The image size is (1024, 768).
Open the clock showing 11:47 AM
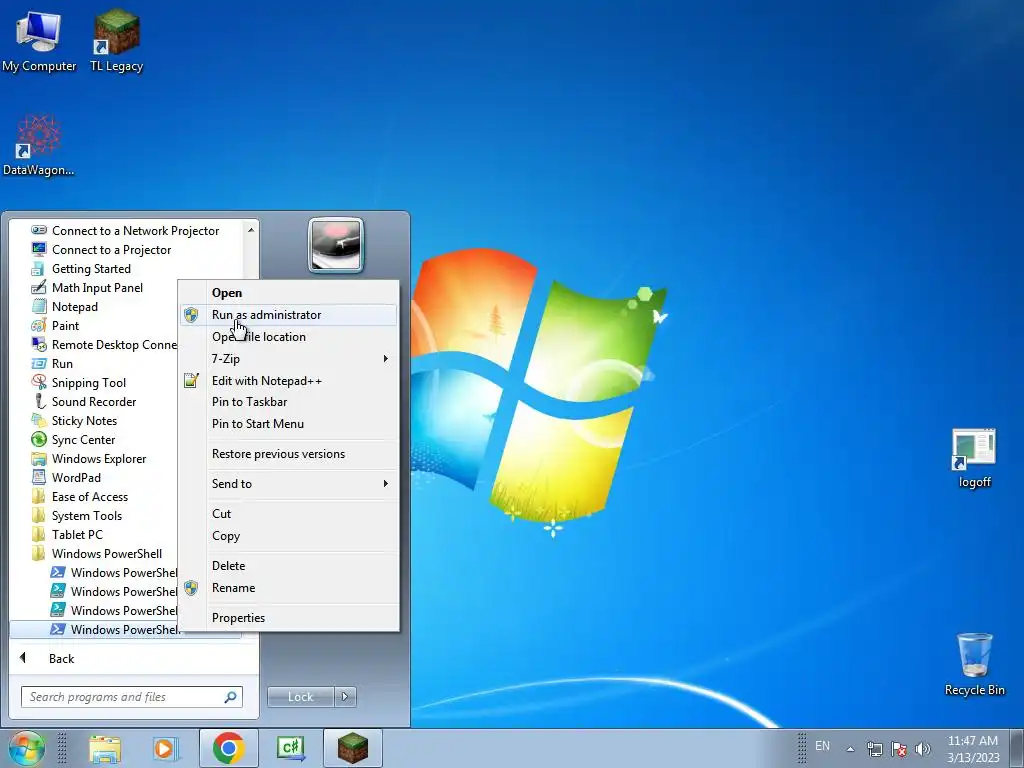973,749
